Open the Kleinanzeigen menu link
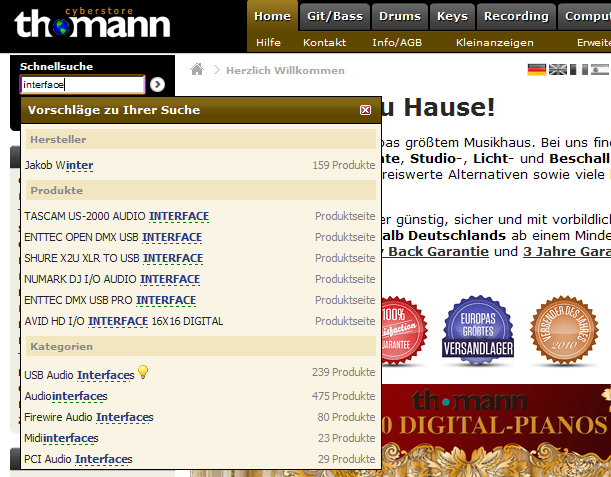Viewport: 611px width, 477px height. coord(494,42)
